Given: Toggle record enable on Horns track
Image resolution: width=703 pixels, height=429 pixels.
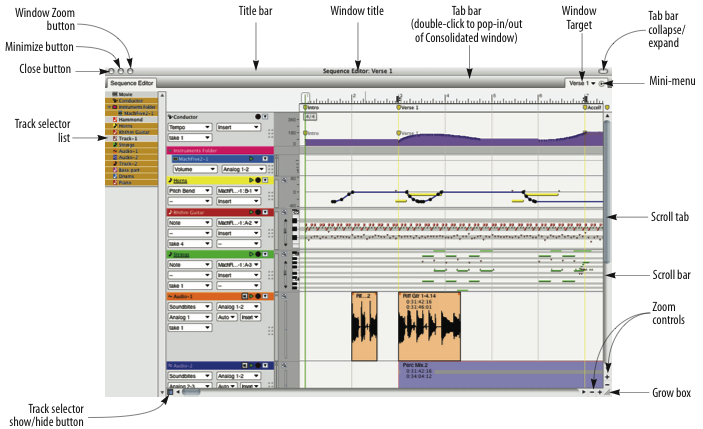Looking at the screenshot, I should point(258,180).
